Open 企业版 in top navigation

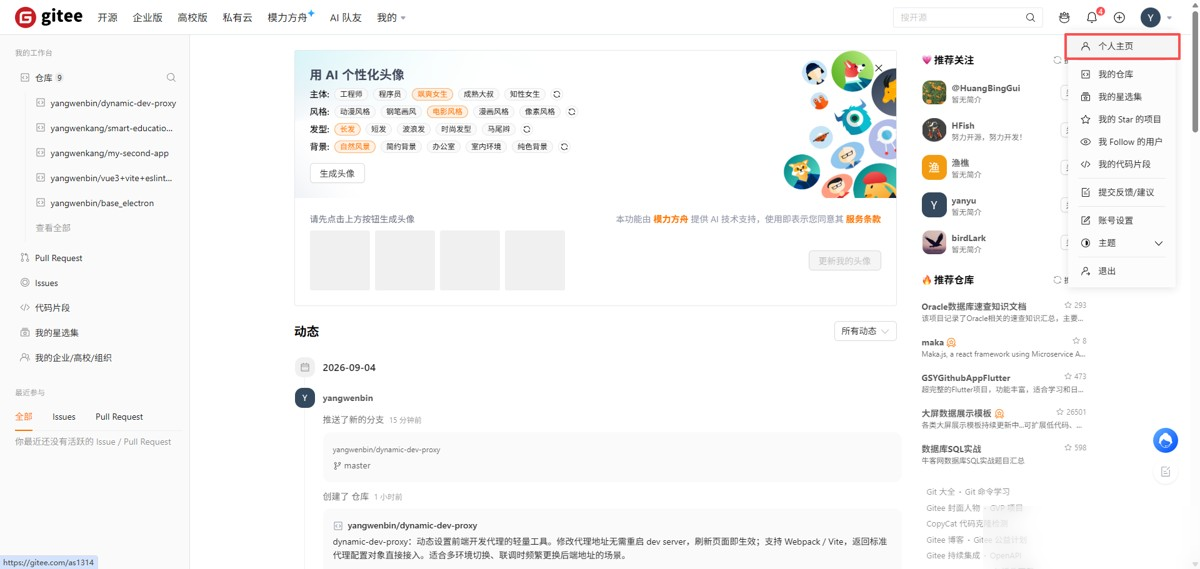coord(147,18)
